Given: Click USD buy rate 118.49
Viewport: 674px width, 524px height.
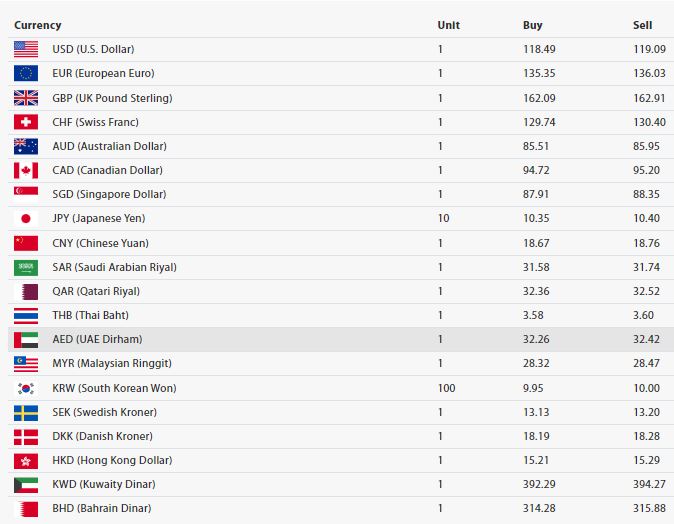Looking at the screenshot, I should click(x=538, y=49).
